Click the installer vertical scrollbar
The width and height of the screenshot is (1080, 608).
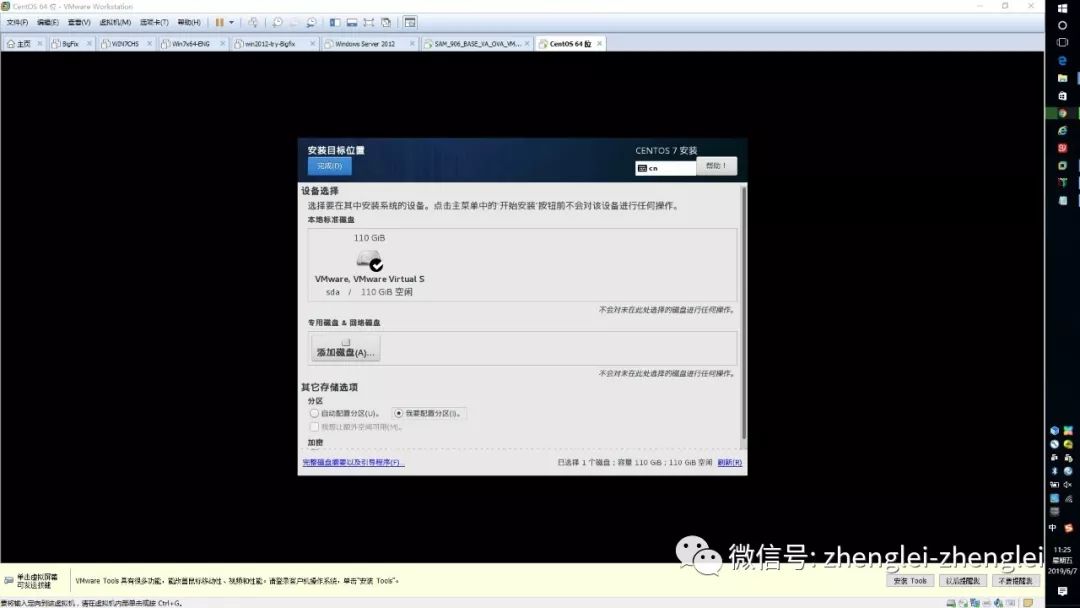[743, 313]
